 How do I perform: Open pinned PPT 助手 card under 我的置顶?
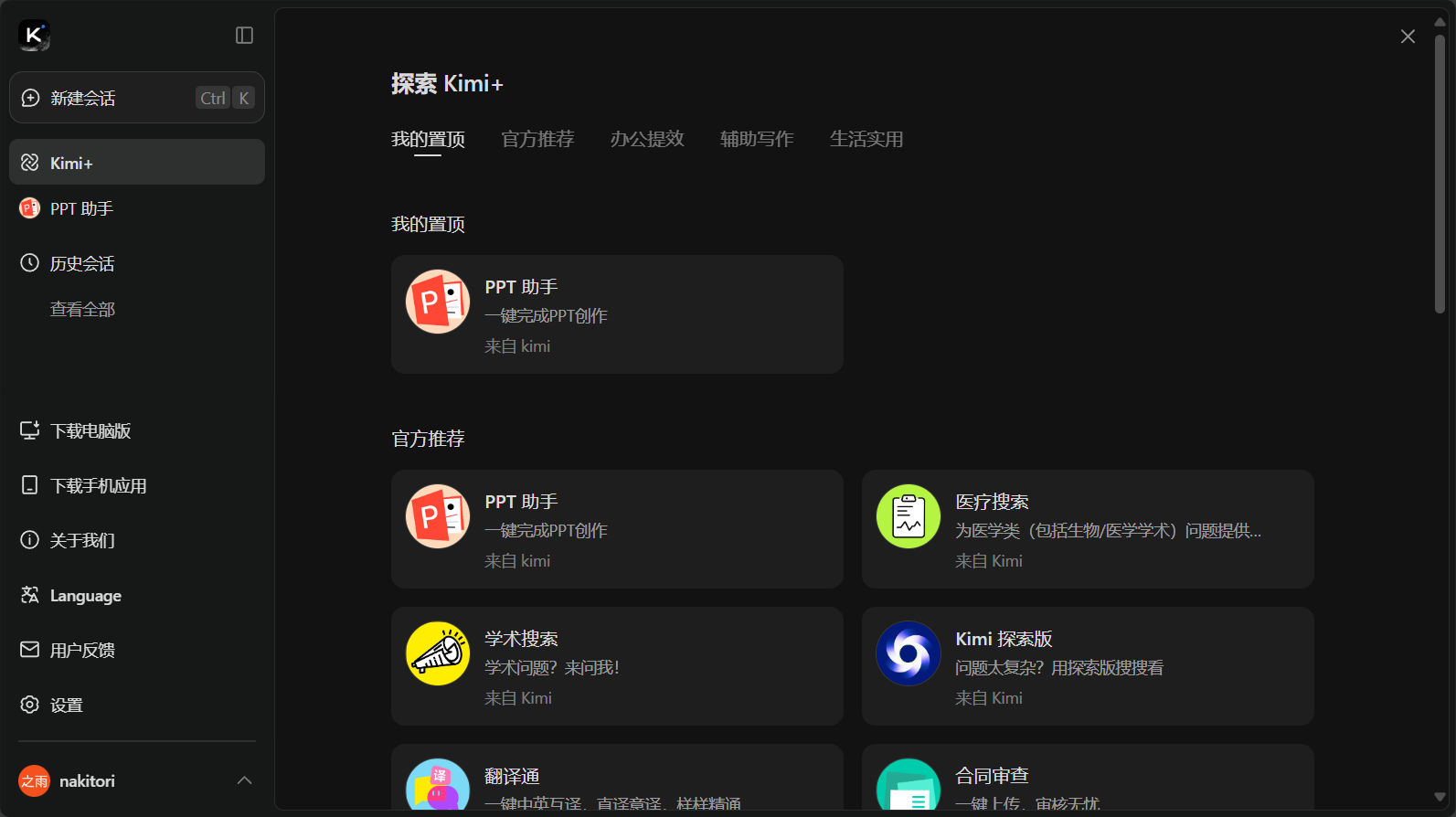click(617, 314)
